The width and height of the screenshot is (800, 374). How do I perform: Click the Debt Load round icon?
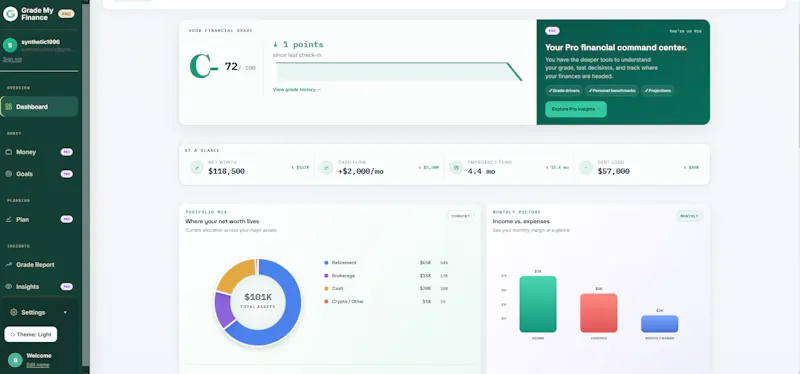pos(586,167)
